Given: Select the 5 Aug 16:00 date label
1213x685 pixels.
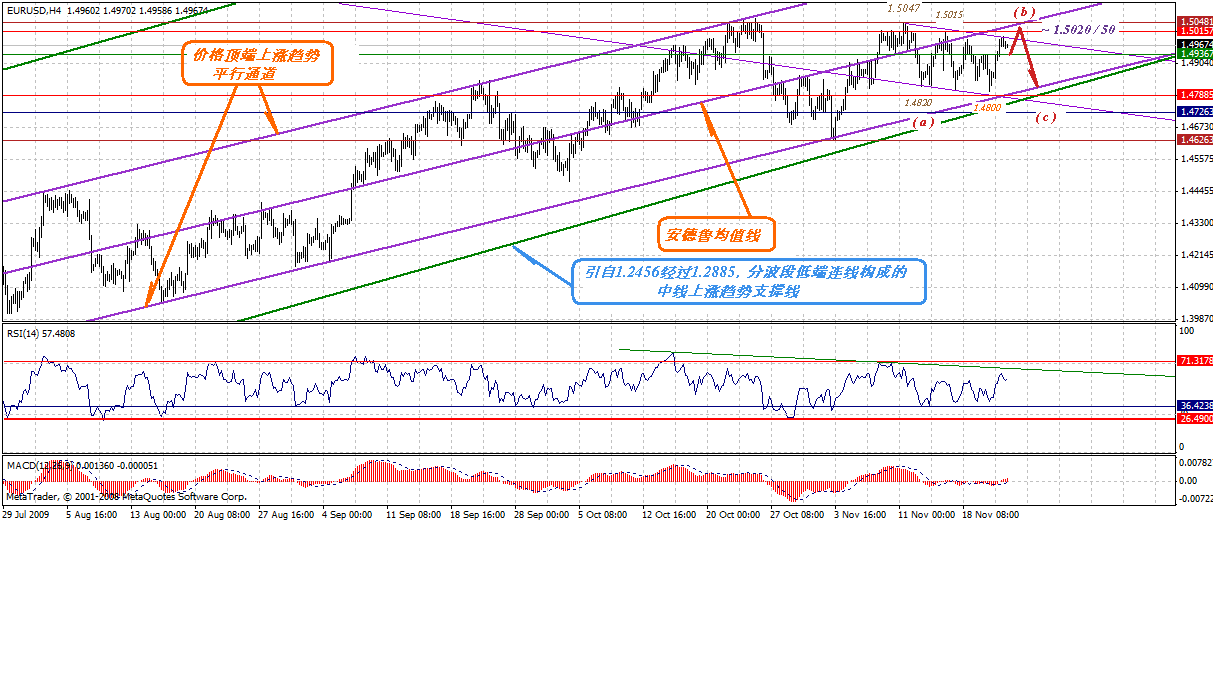Looking at the screenshot, I should (92, 514).
